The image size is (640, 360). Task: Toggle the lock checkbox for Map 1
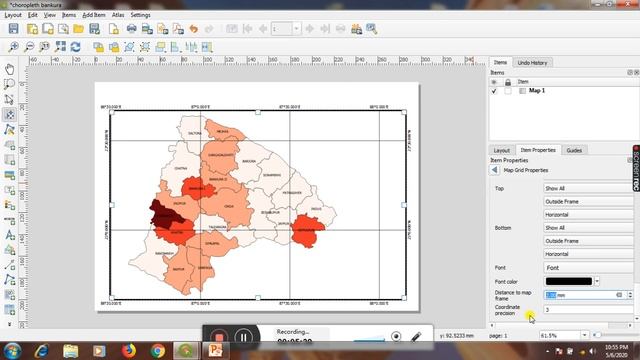coord(508,91)
